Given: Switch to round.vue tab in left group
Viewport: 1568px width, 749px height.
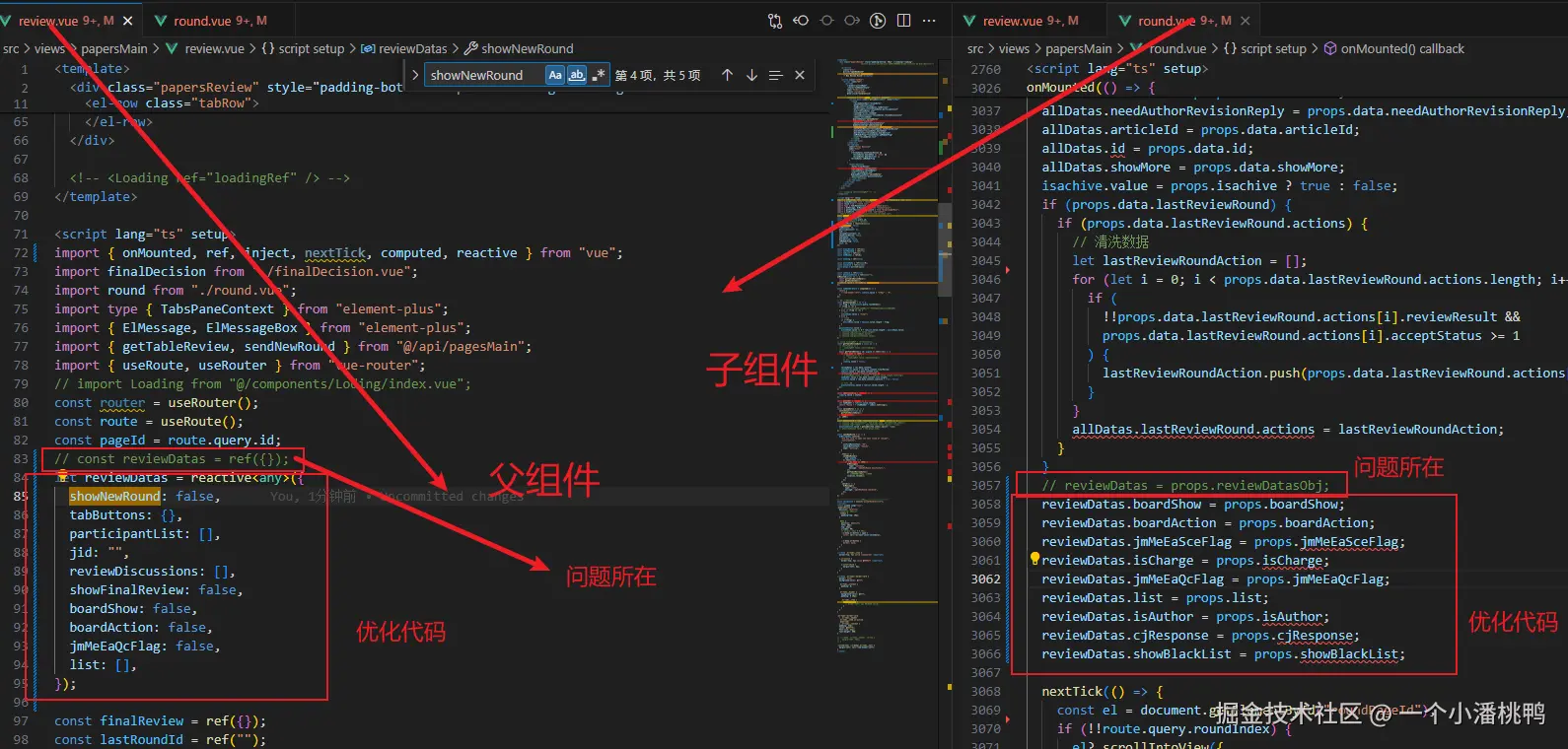Looking at the screenshot, I should click(220, 21).
